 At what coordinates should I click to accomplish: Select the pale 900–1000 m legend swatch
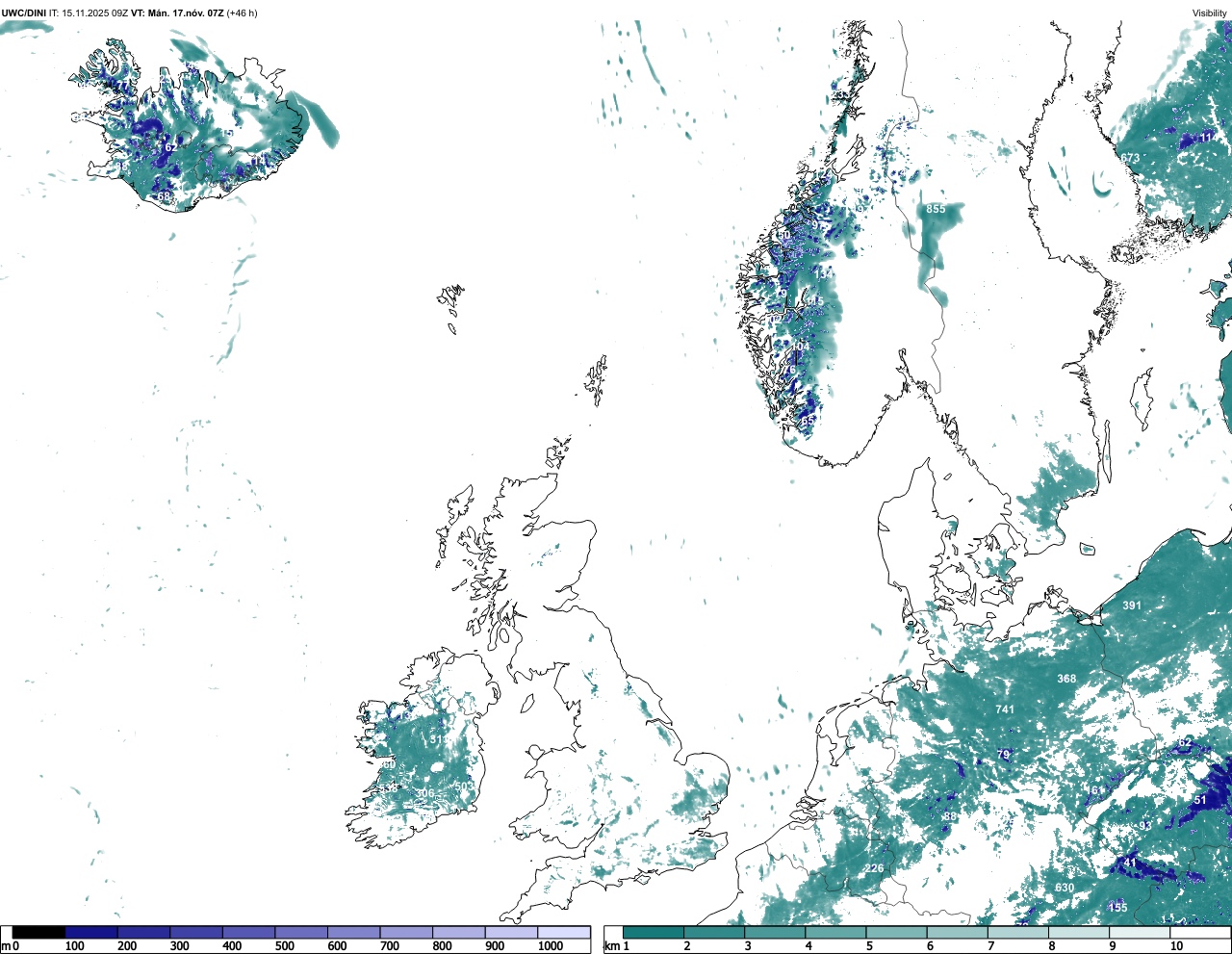pyautogui.click(x=511, y=933)
